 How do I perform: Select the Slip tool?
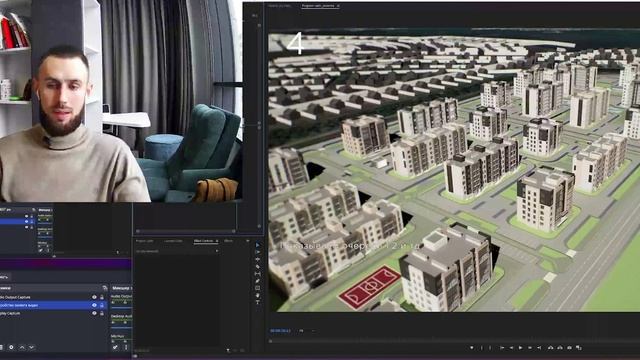pyautogui.click(x=258, y=273)
